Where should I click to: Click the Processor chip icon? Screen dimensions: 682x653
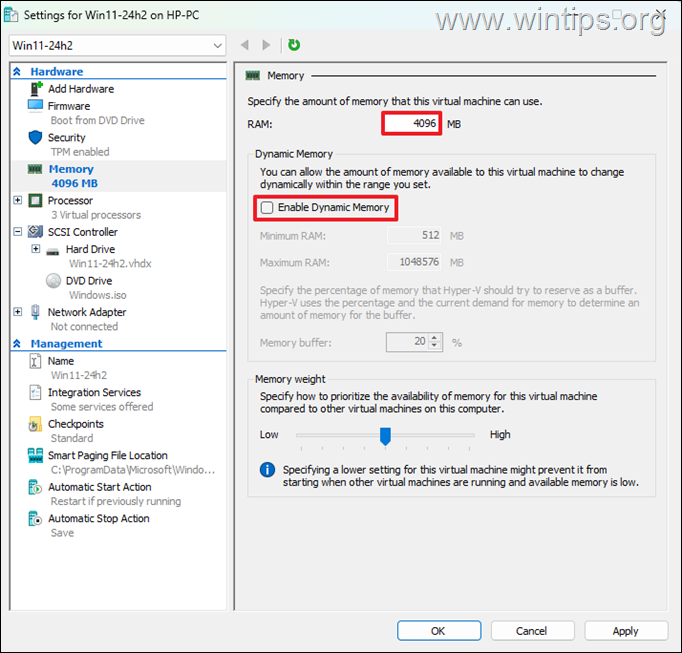(x=35, y=201)
